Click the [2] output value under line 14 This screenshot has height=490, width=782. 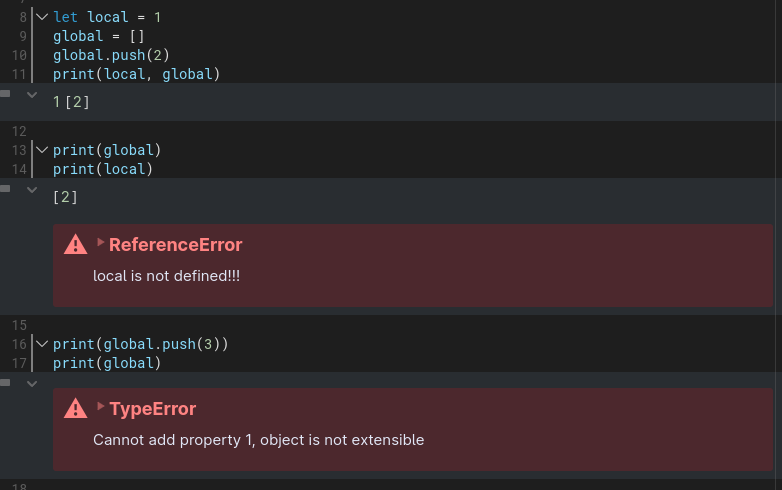(65, 197)
